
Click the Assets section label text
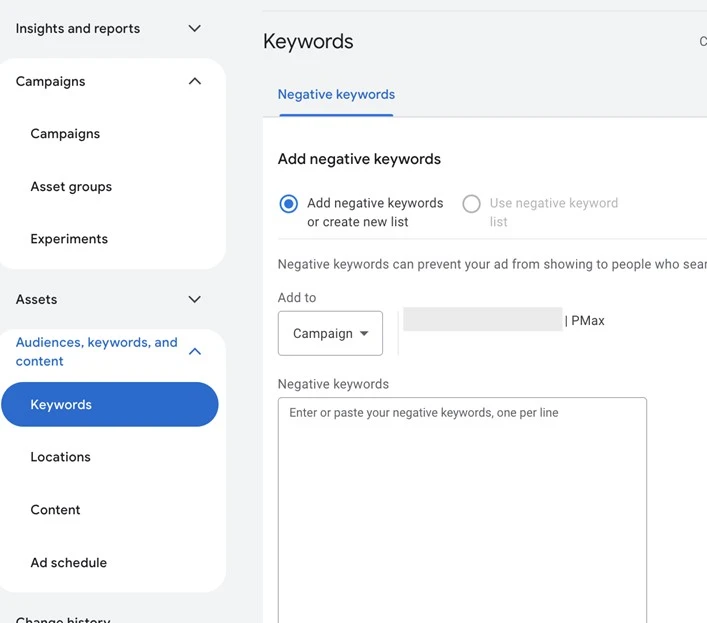point(36,299)
